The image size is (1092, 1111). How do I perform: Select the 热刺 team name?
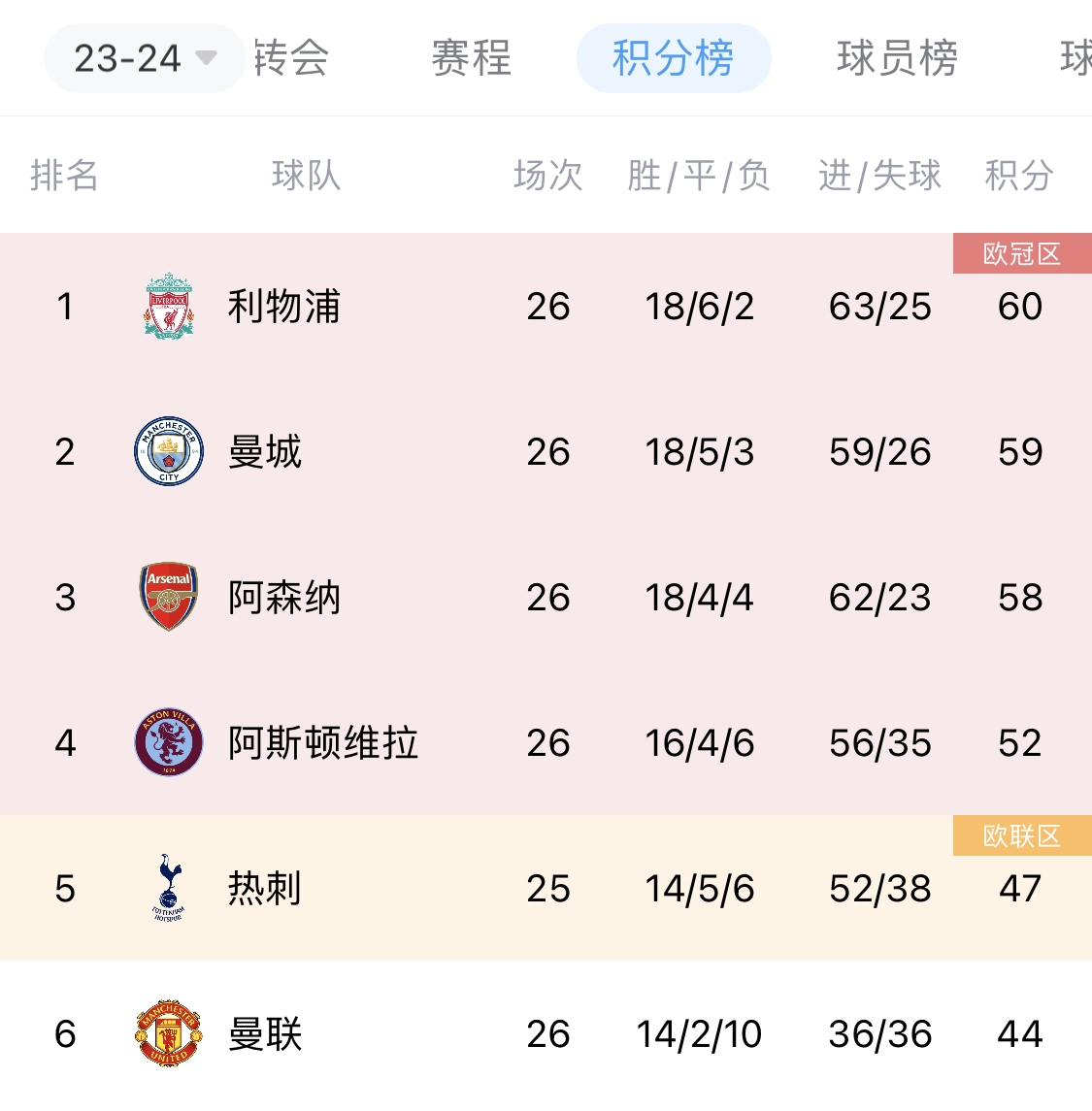(264, 889)
